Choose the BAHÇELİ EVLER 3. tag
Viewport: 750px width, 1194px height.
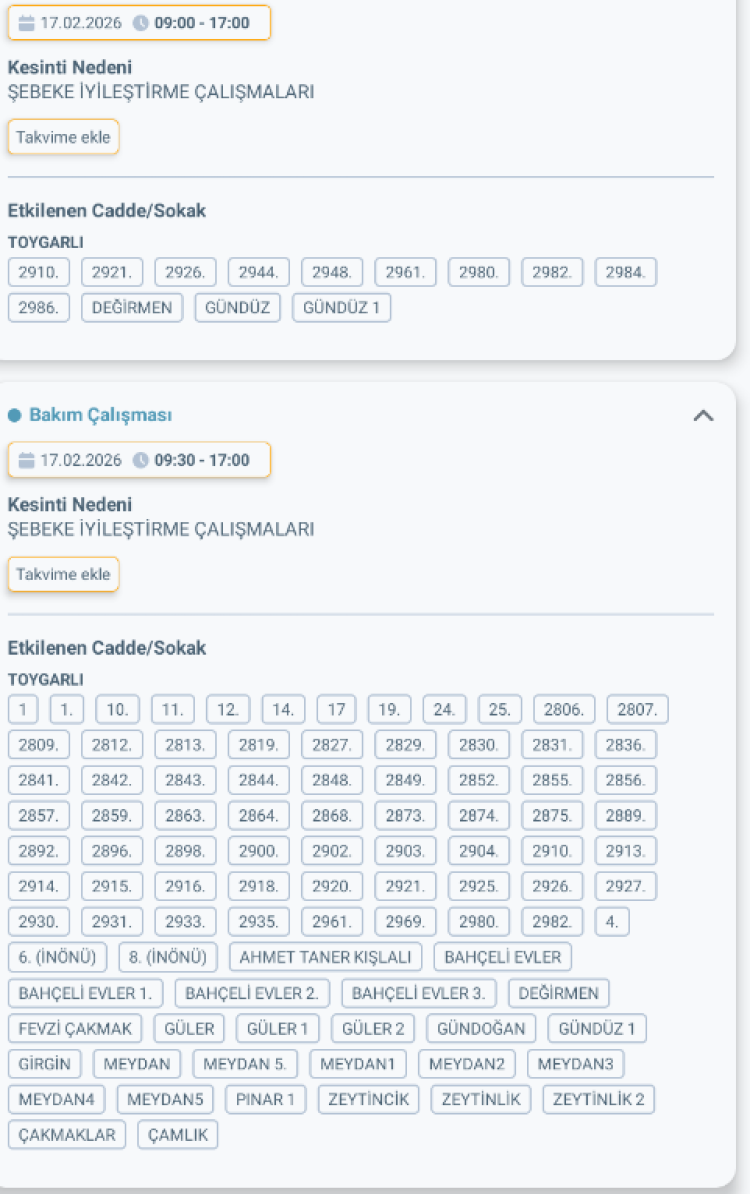click(419, 993)
